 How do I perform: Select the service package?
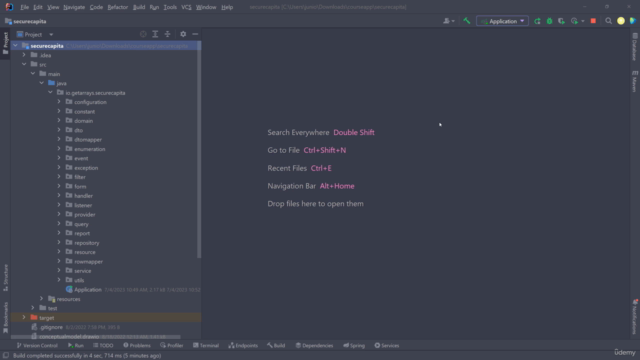(82, 271)
